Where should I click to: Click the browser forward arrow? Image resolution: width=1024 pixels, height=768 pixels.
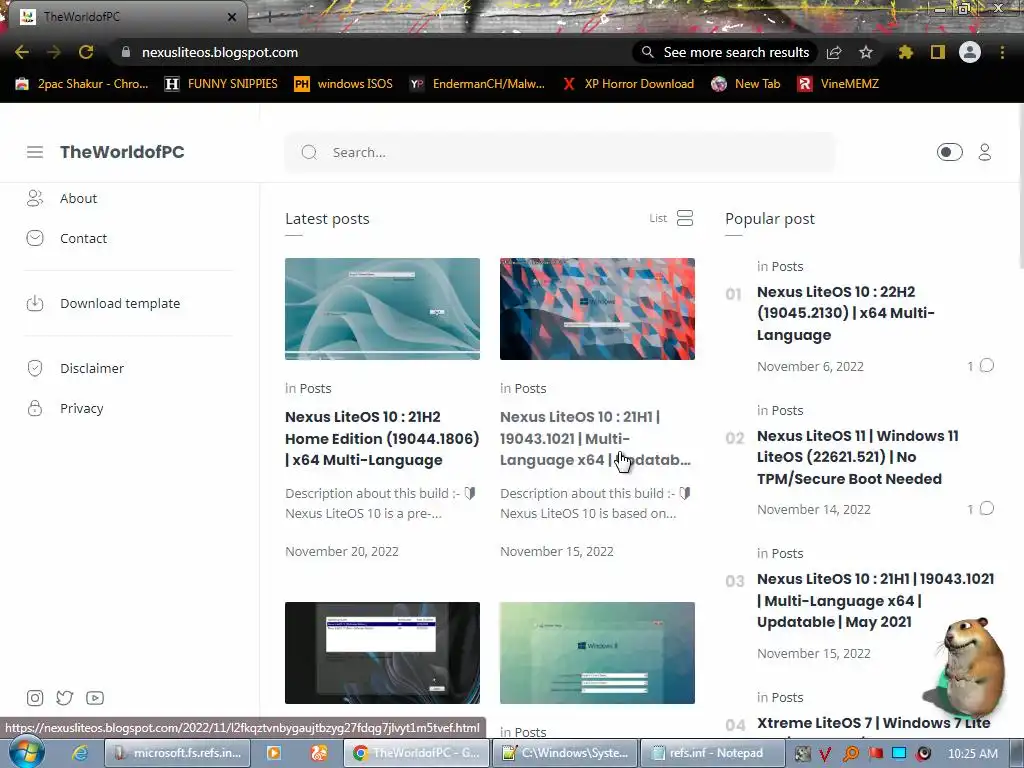click(54, 52)
